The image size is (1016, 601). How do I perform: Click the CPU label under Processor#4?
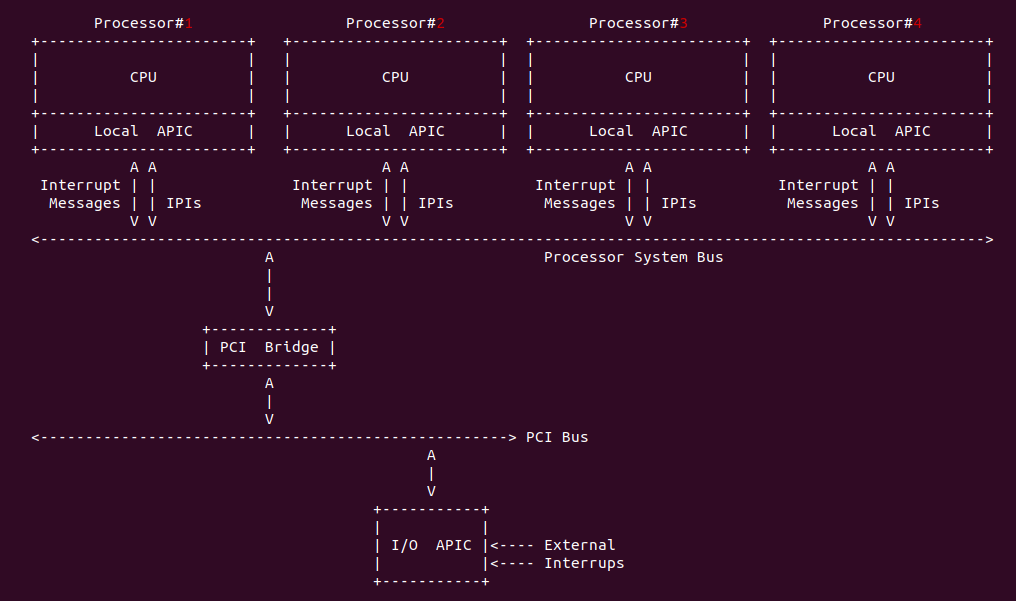pyautogui.click(x=881, y=77)
